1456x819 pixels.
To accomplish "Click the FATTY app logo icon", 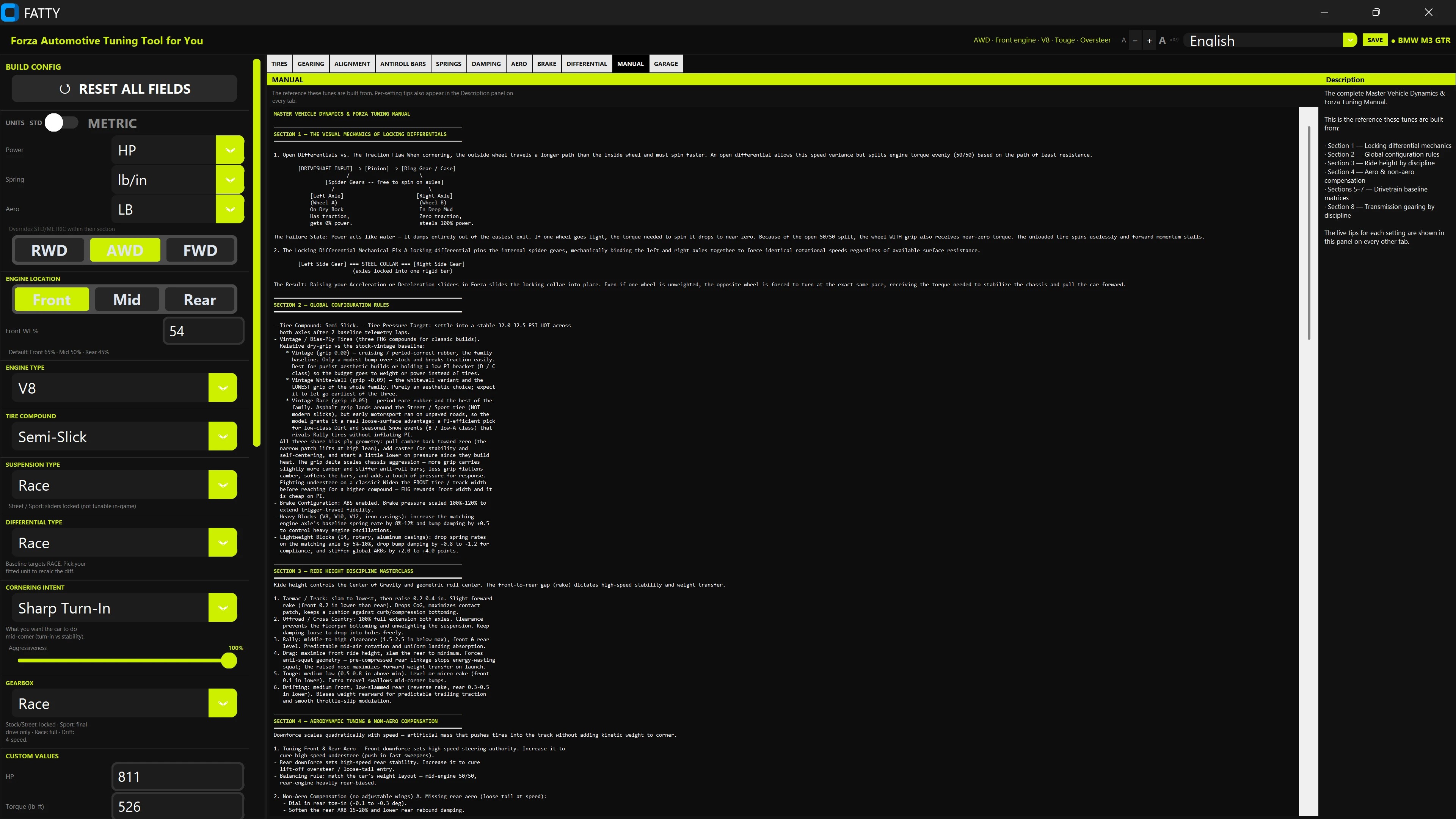I will (10, 13).
